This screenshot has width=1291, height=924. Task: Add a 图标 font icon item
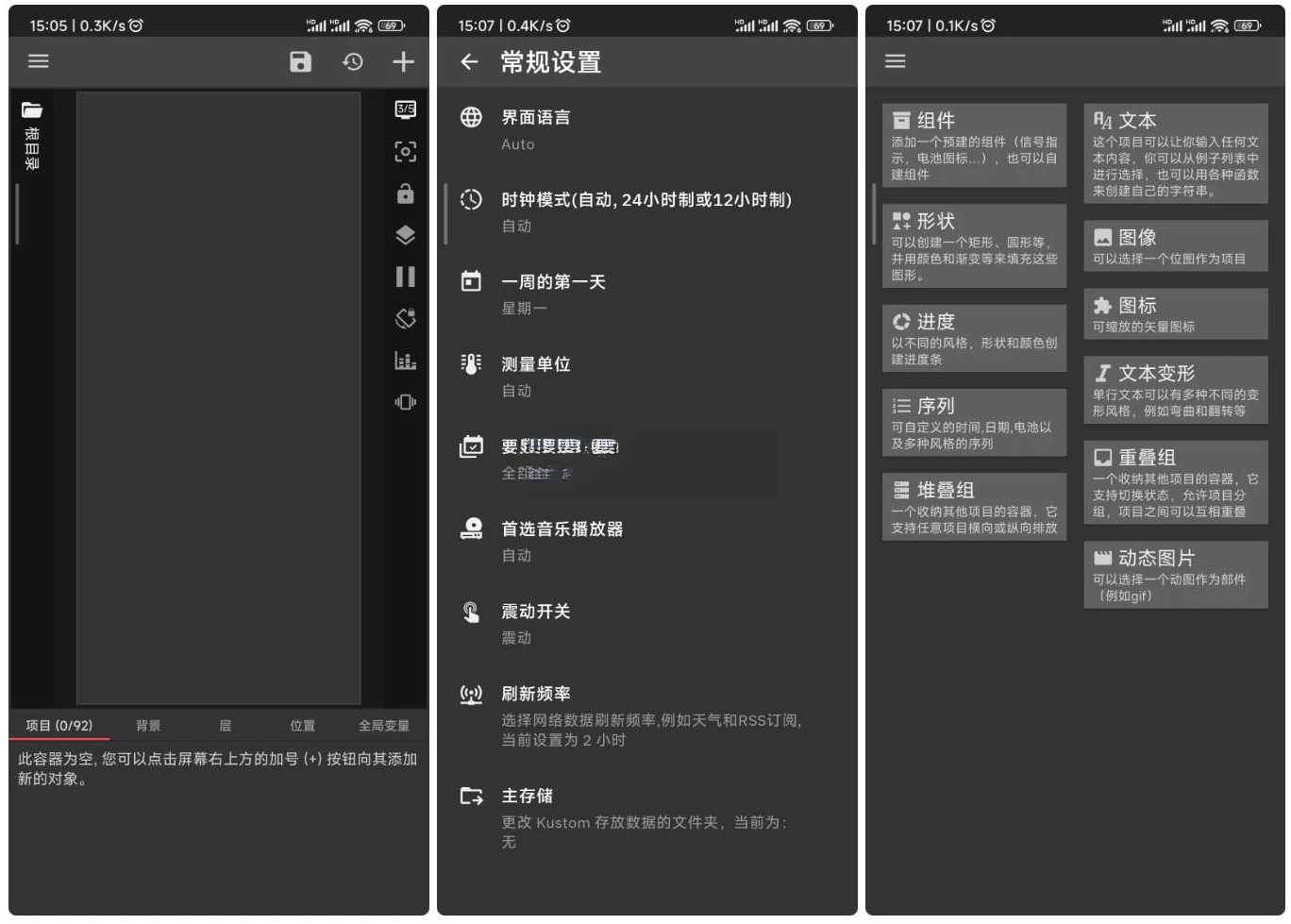click(1175, 313)
